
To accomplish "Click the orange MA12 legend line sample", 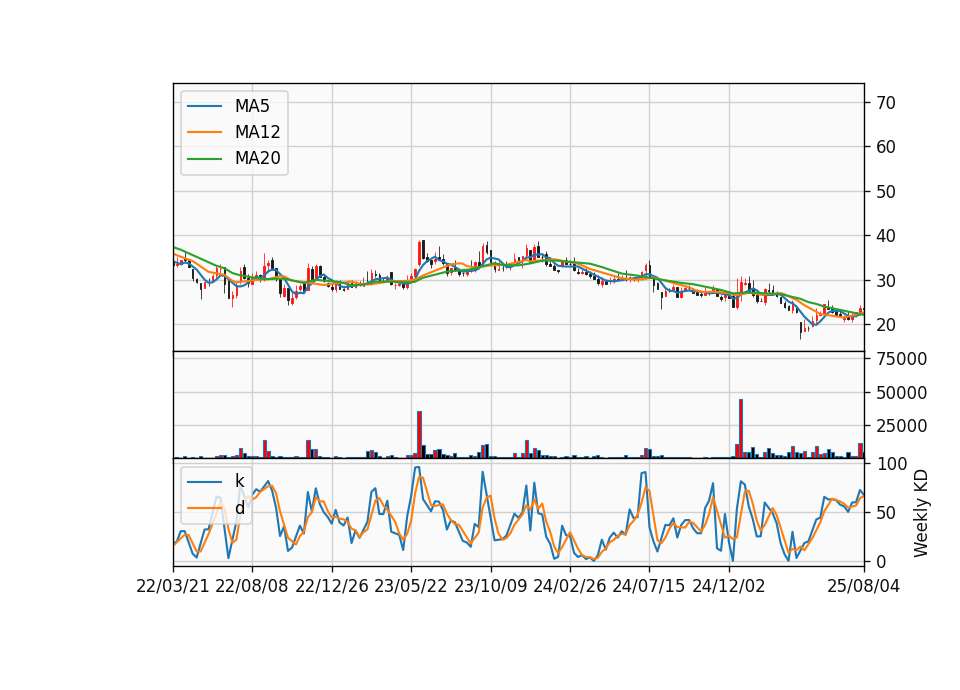I will coord(204,132).
